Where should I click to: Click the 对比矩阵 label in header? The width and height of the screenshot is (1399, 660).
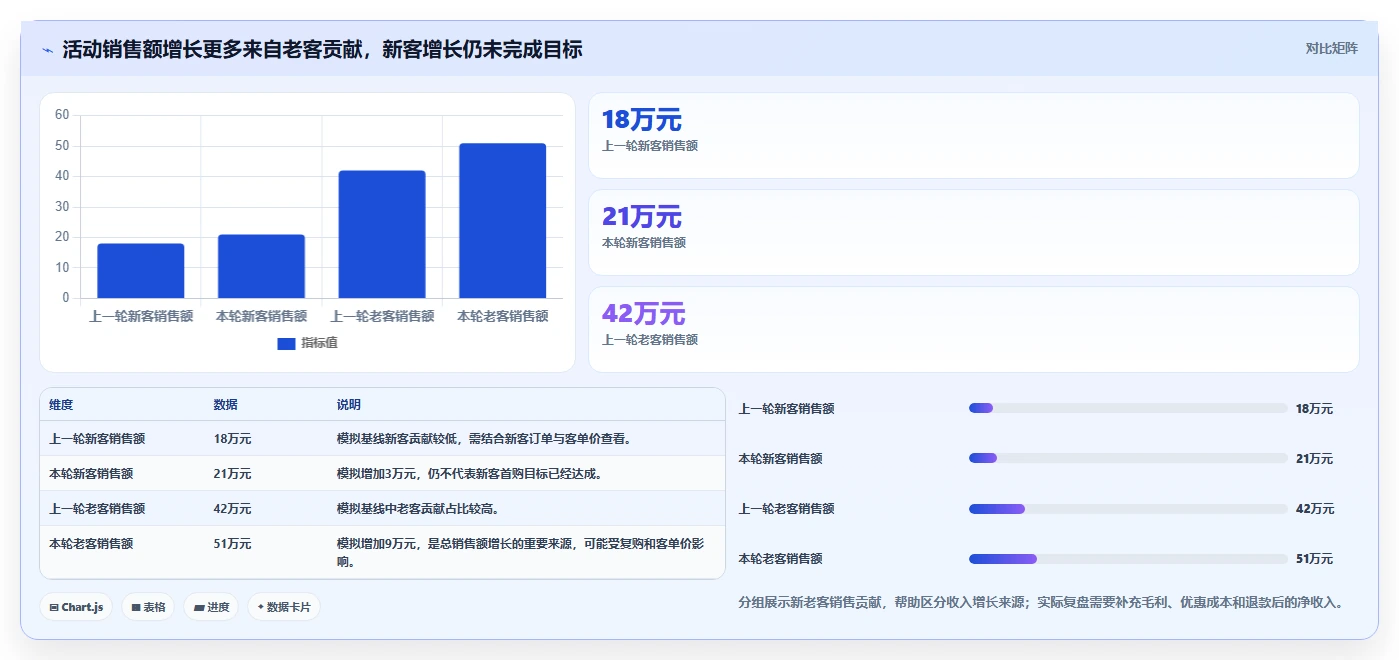coord(1331,48)
